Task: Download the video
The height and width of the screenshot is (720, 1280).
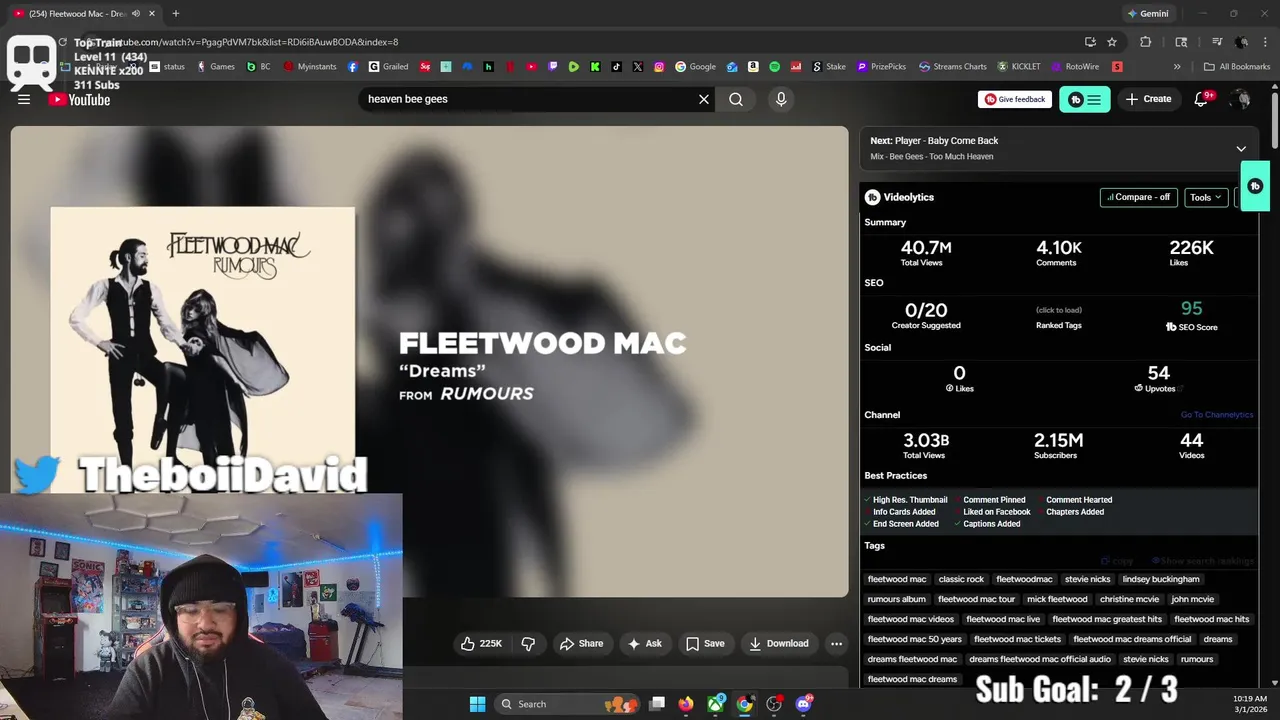Action: coord(779,644)
